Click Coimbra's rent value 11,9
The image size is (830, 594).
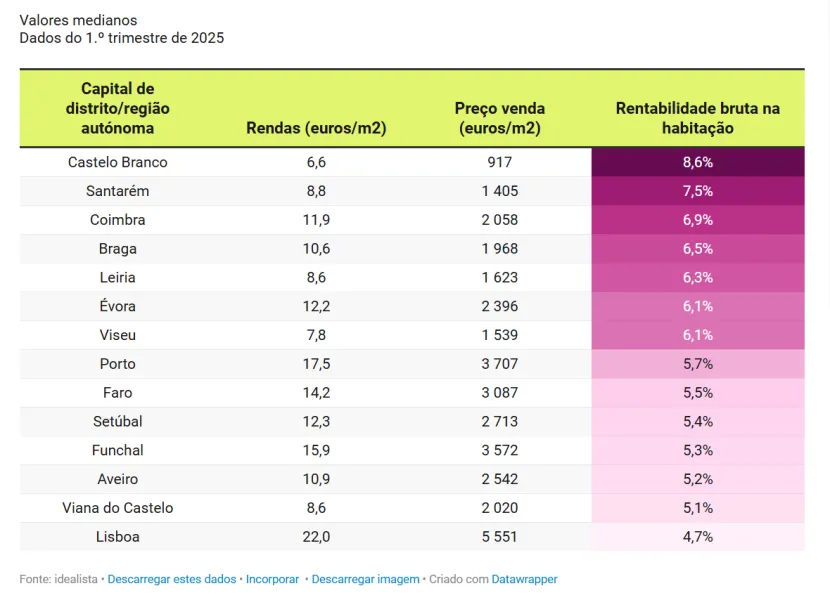coord(316,220)
